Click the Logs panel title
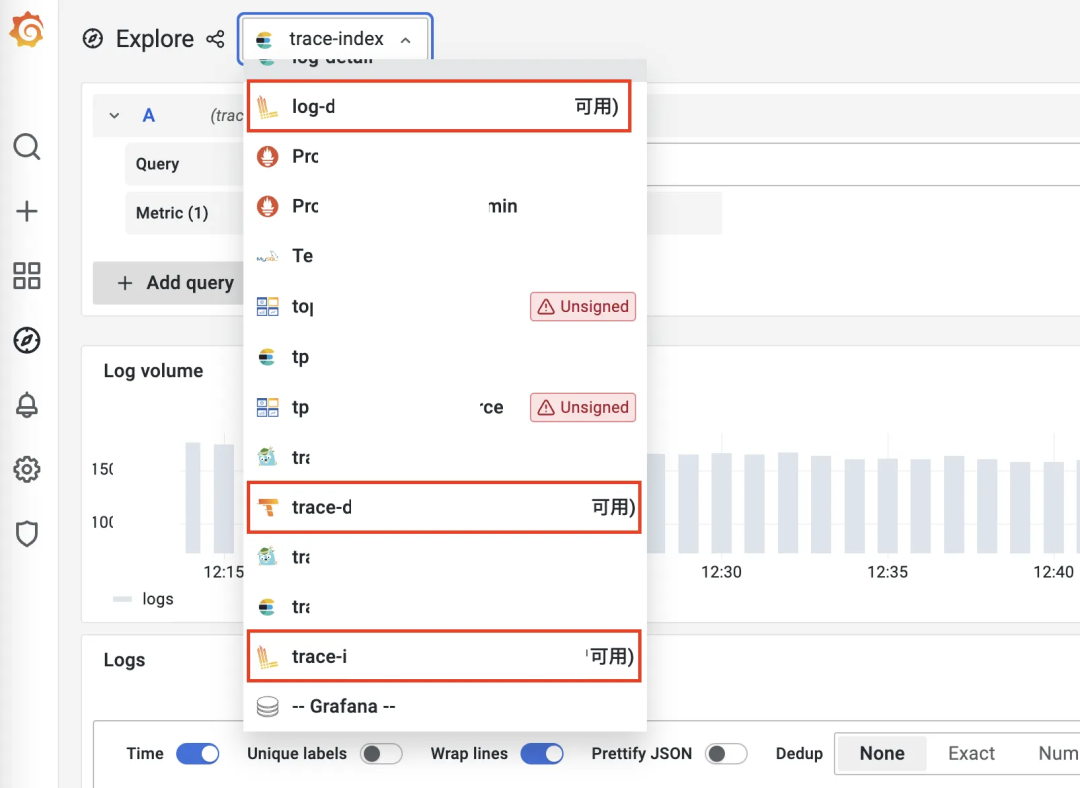 click(x=125, y=660)
